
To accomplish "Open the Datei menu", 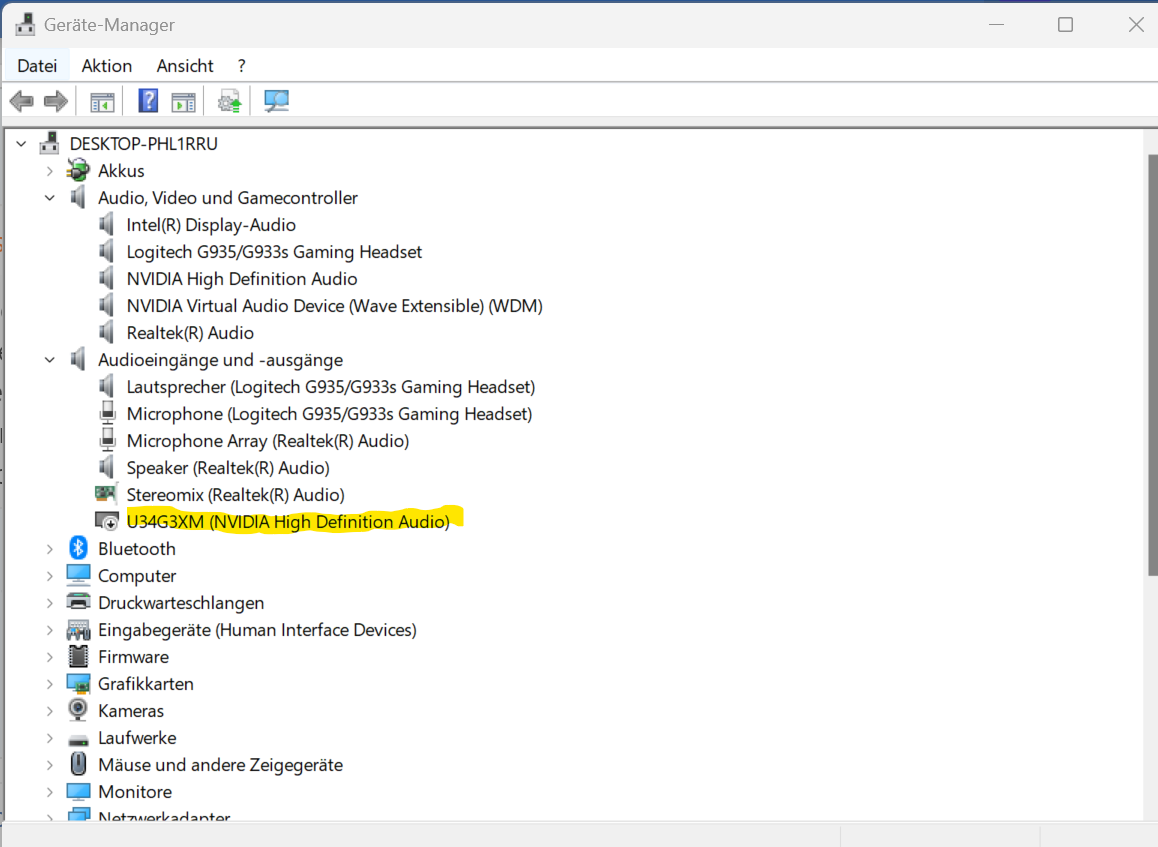I will pos(37,66).
